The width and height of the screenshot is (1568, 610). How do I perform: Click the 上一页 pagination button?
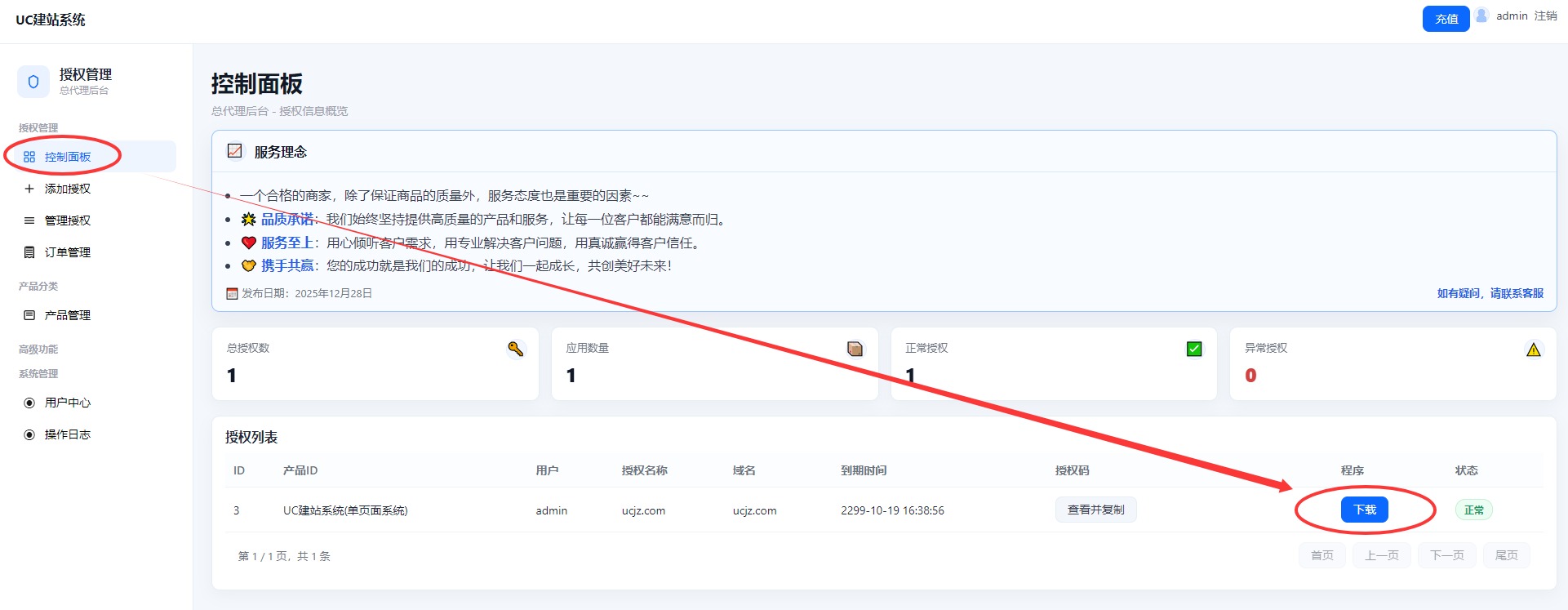click(x=1382, y=555)
